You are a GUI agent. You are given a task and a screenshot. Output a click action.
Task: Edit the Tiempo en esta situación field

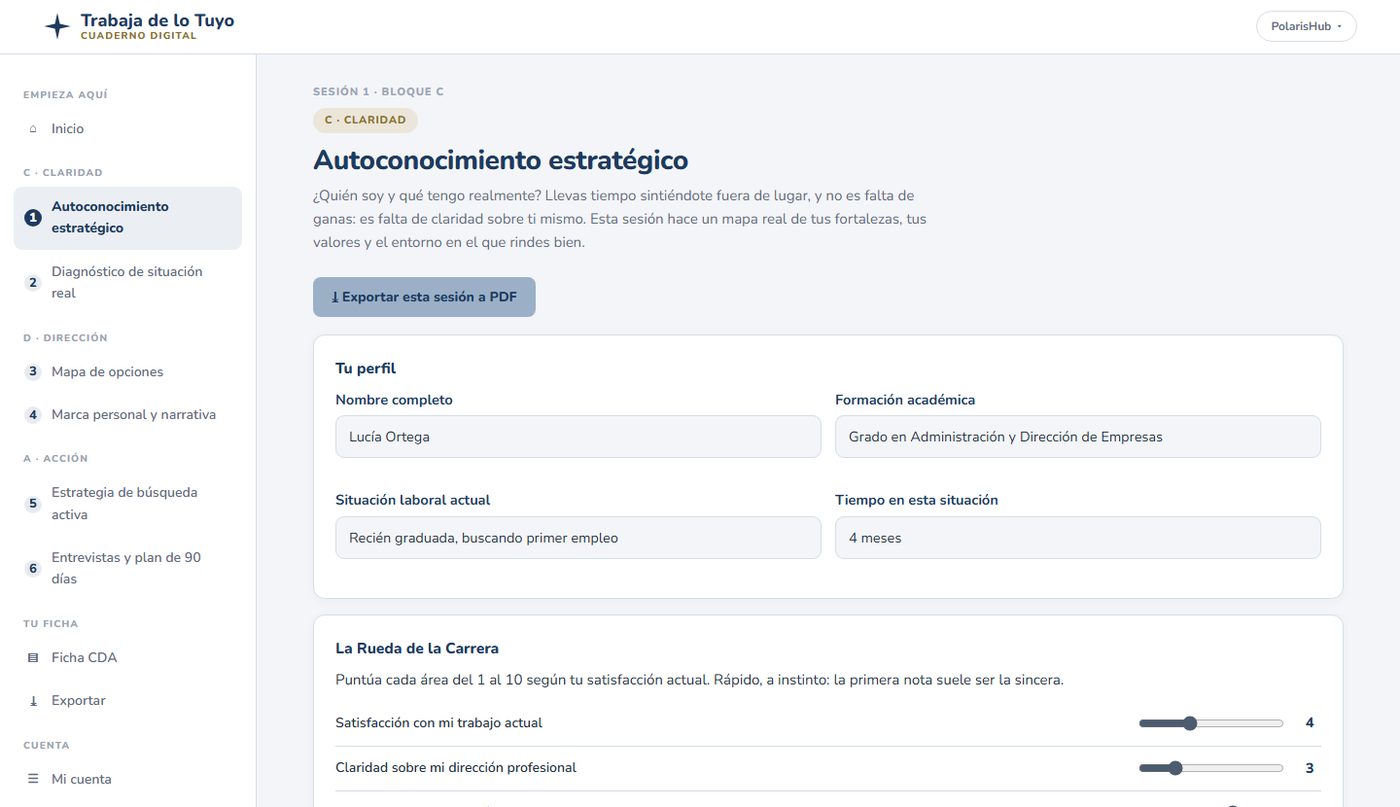[1078, 538]
